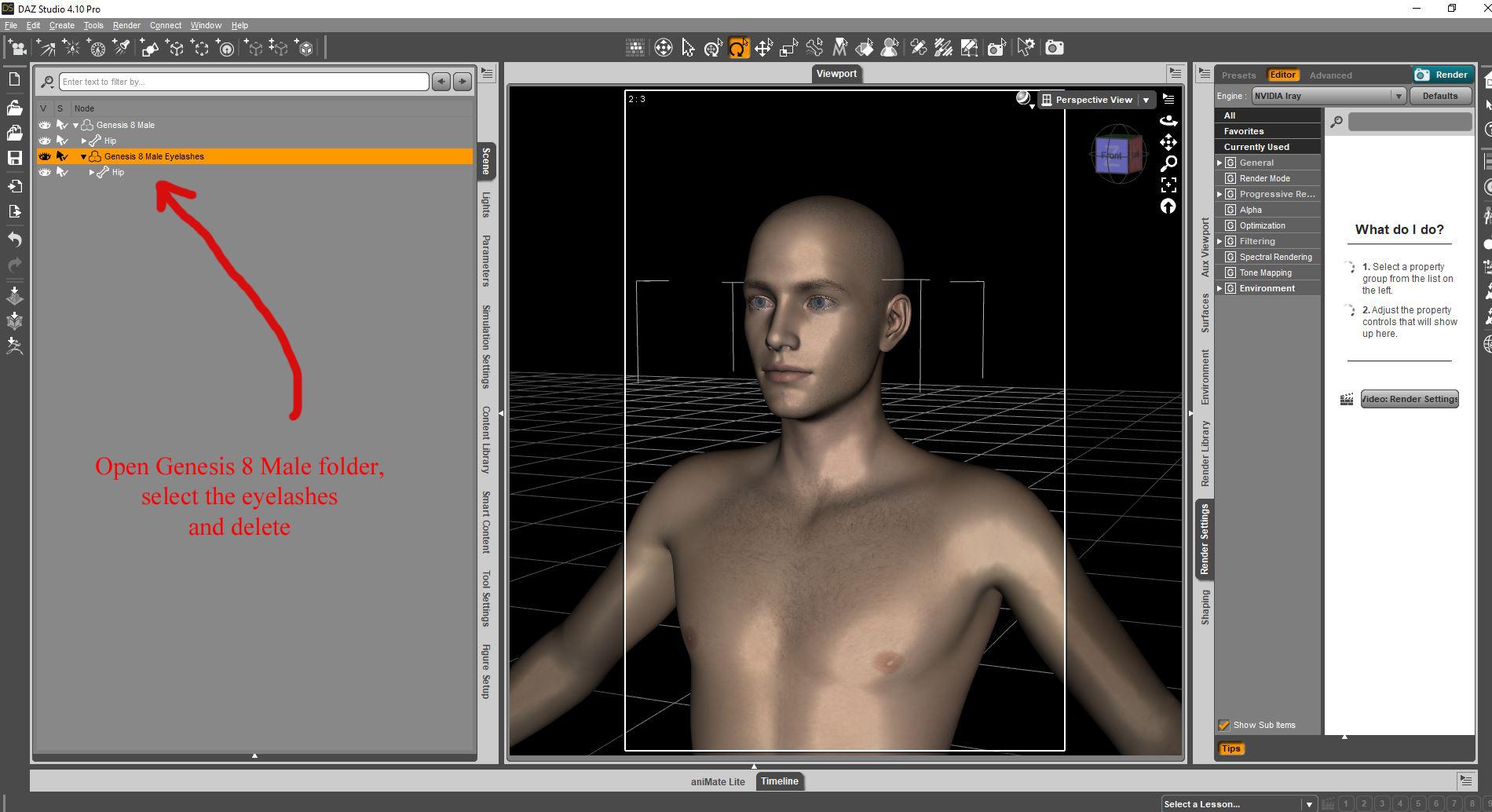Click the viewport pan arrows icon

click(1168, 142)
